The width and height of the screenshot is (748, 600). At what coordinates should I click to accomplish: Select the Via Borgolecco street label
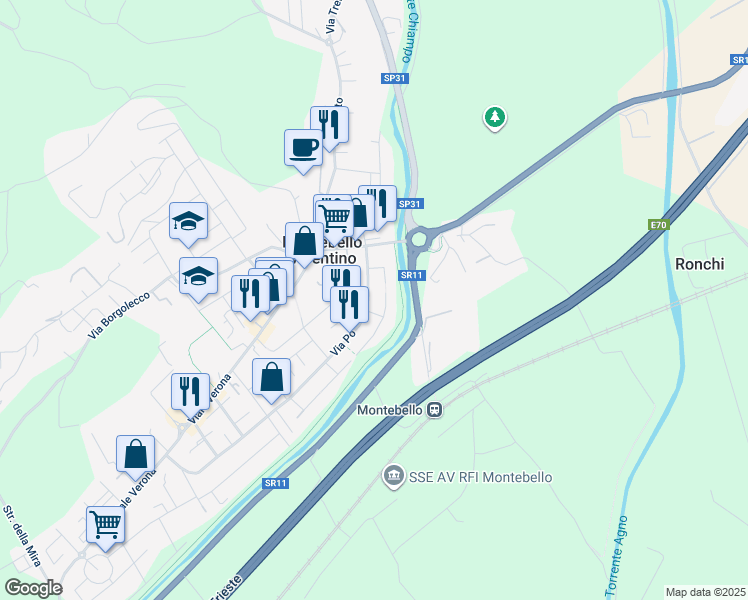pyautogui.click(x=119, y=315)
